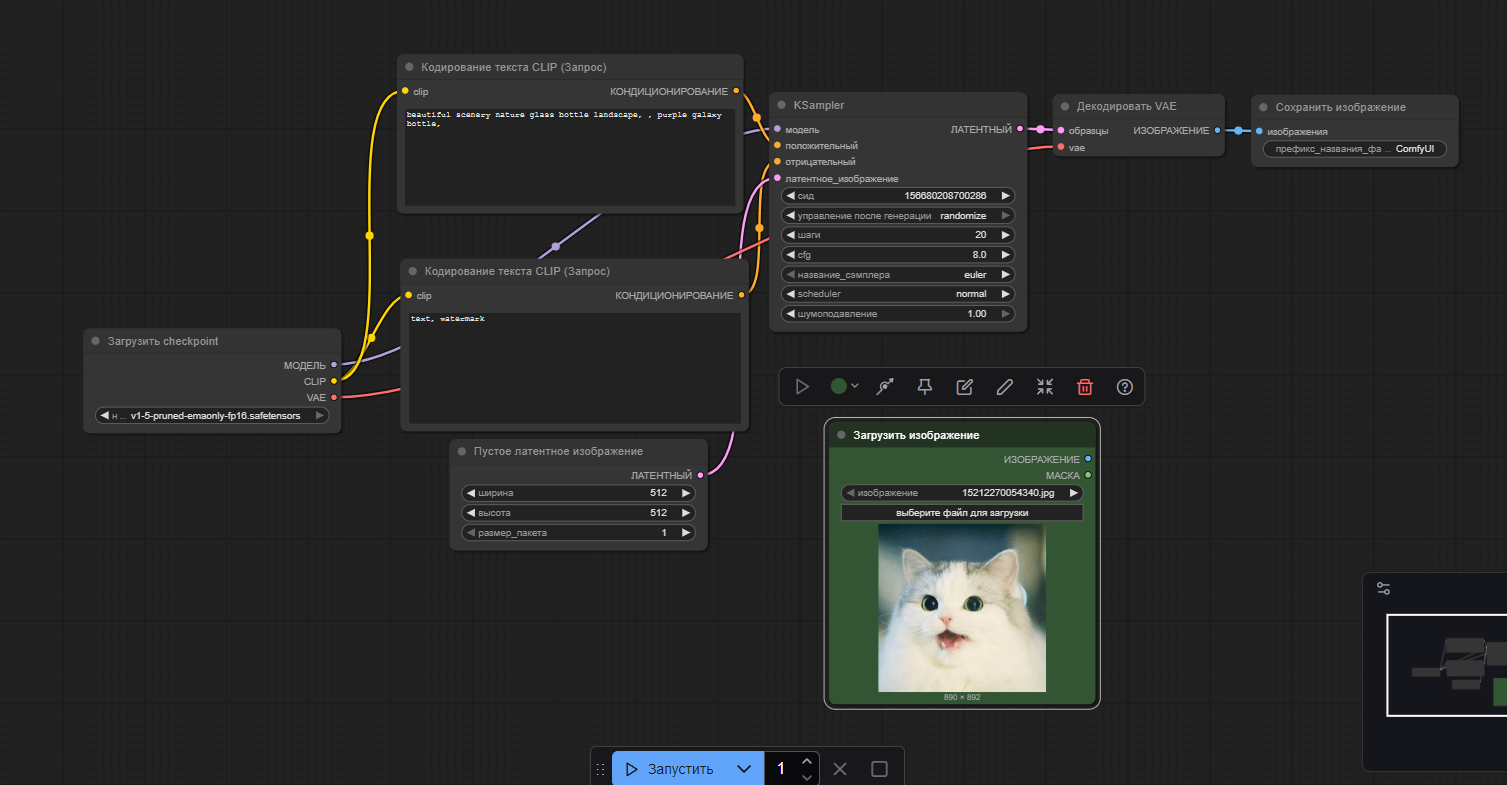Increase batch count with up arrow
Viewport: 1507px width, 785px height.
click(807, 761)
